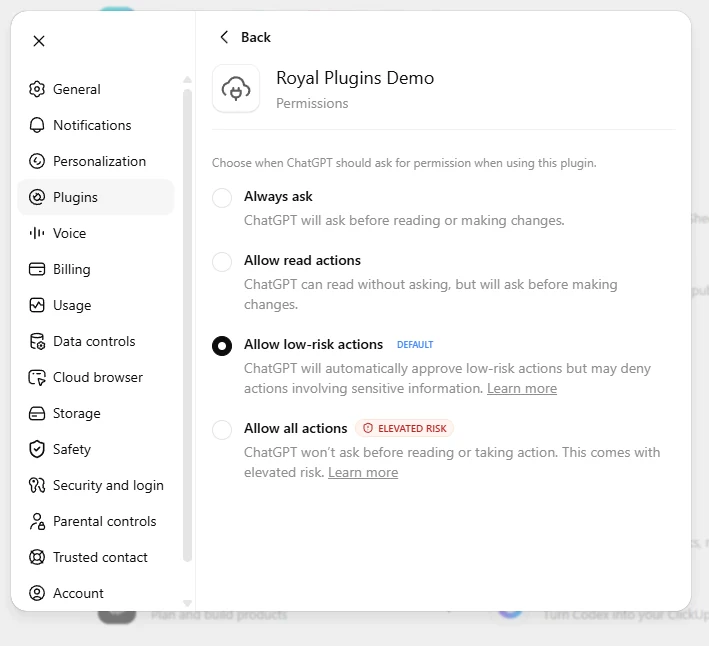Select the Allow read actions radio button
The height and width of the screenshot is (646, 709).
(x=222, y=262)
